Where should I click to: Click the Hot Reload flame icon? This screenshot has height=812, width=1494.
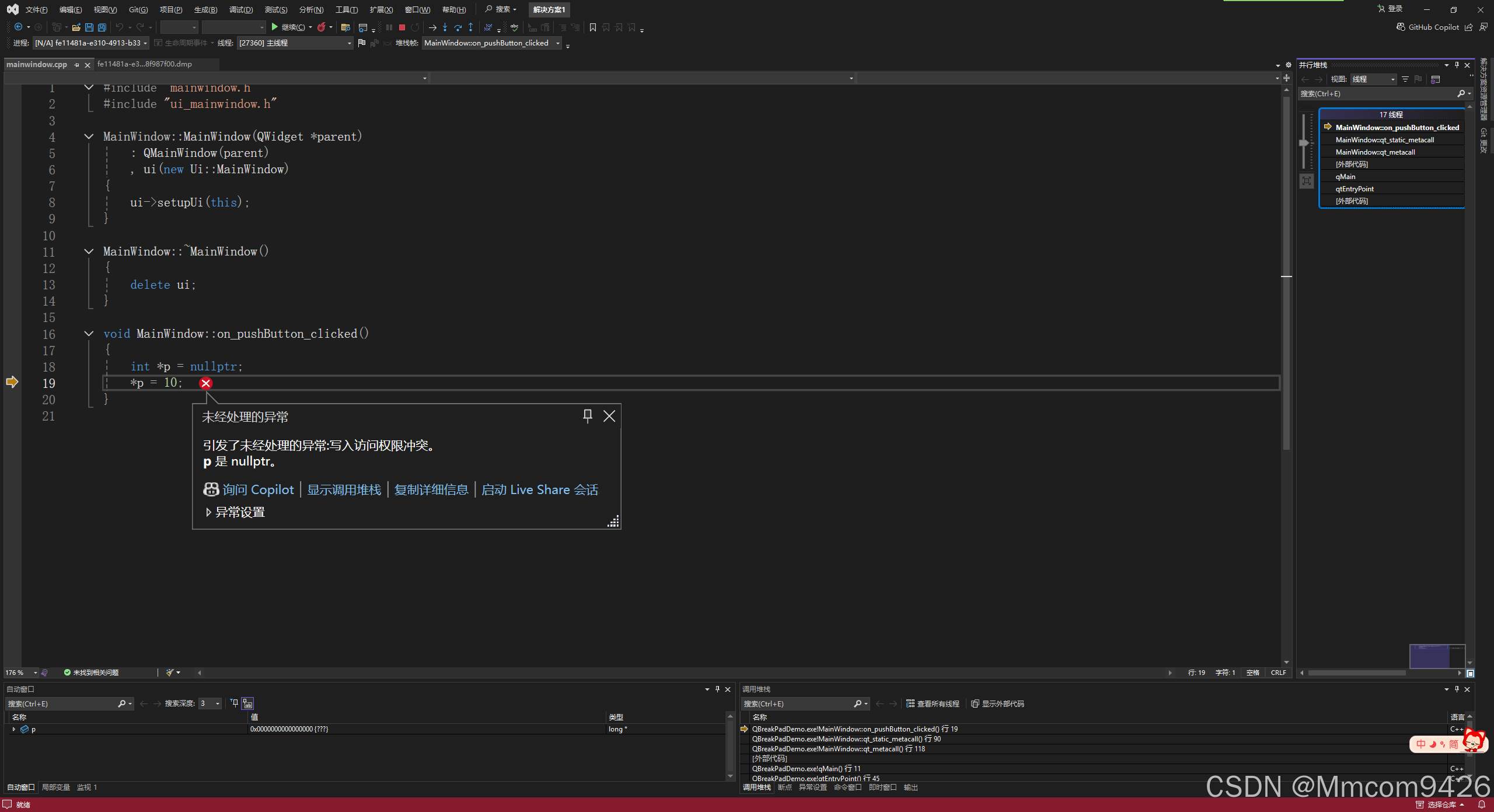[x=322, y=27]
